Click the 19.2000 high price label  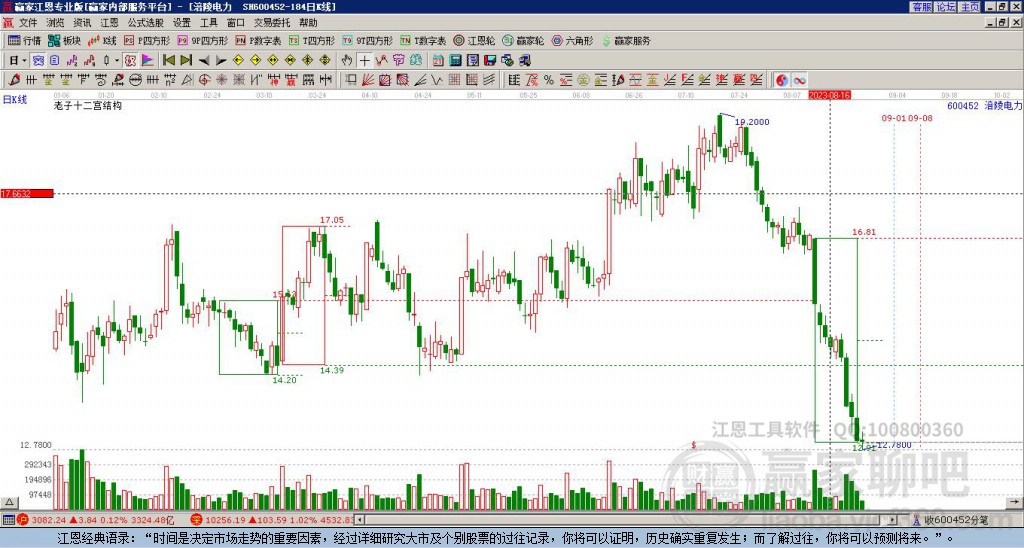coord(752,122)
